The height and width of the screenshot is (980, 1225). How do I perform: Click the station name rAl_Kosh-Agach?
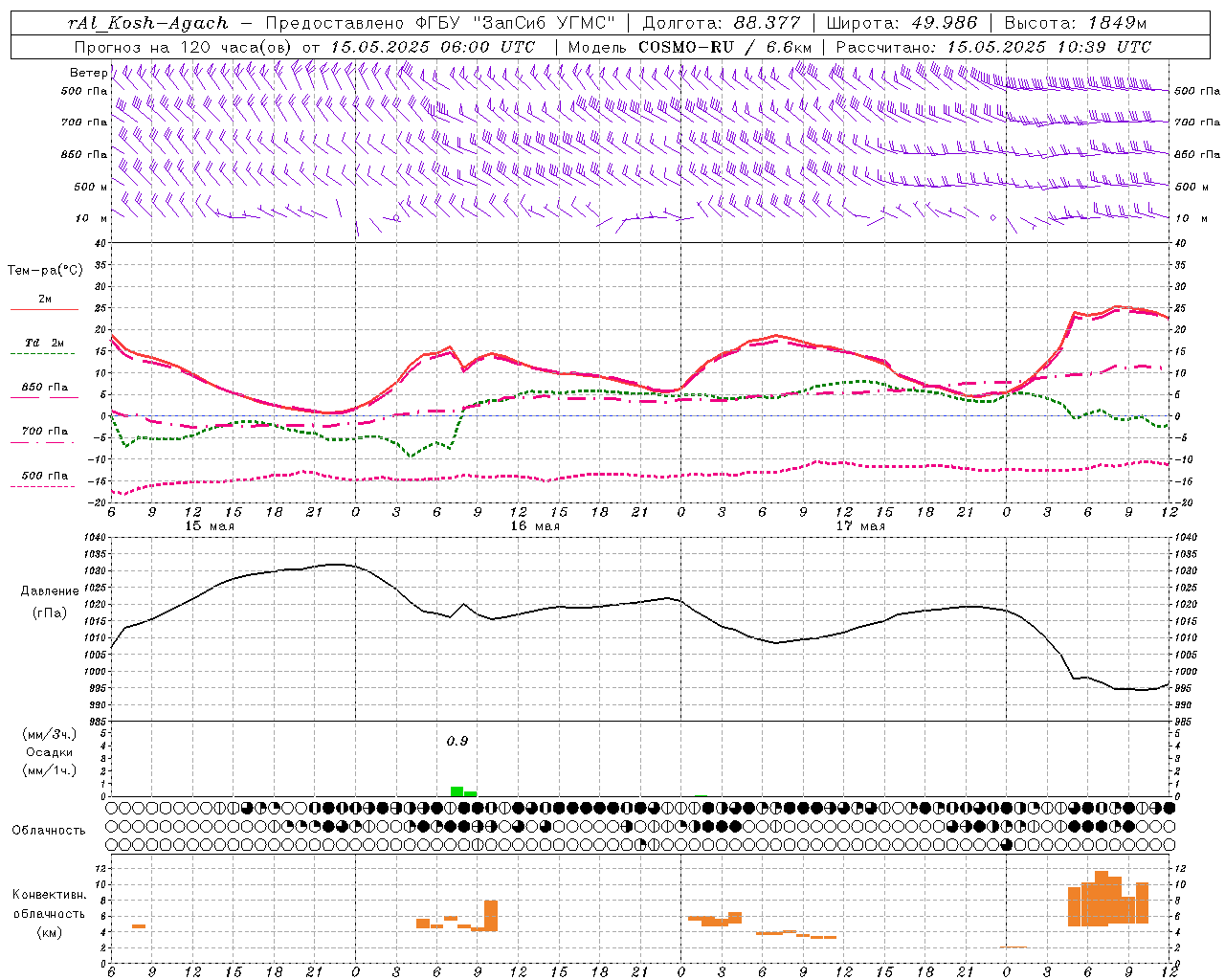tap(148, 23)
